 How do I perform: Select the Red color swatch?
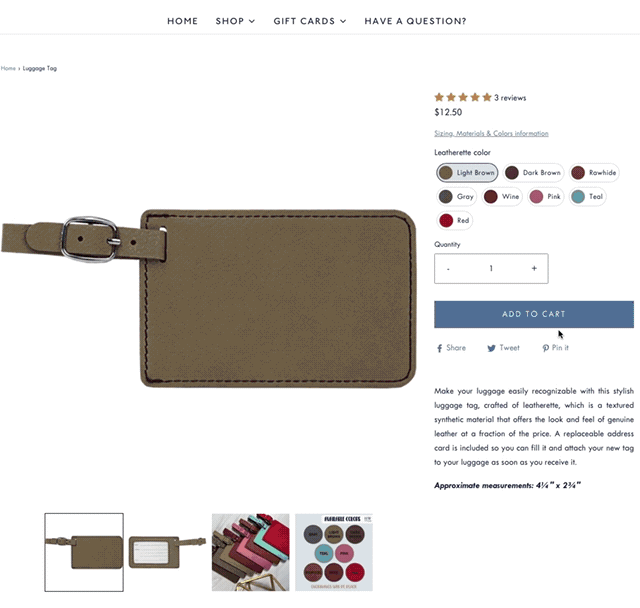[454, 220]
